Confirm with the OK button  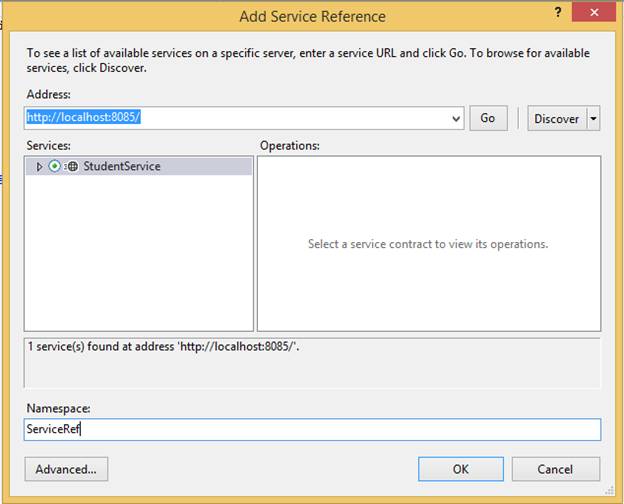coord(460,468)
